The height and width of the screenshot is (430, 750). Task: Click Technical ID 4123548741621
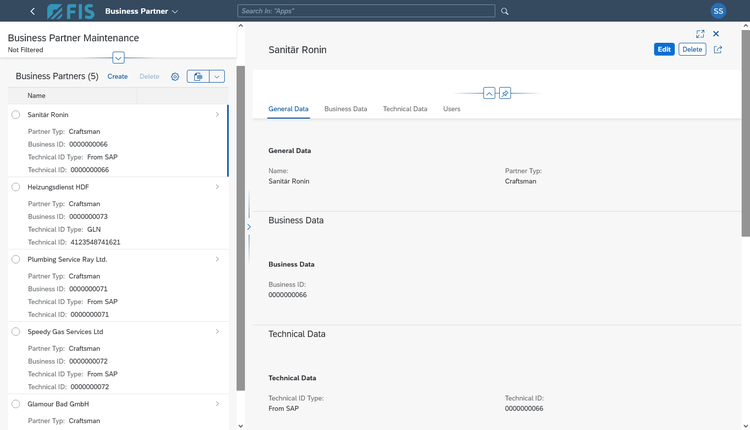coord(96,243)
